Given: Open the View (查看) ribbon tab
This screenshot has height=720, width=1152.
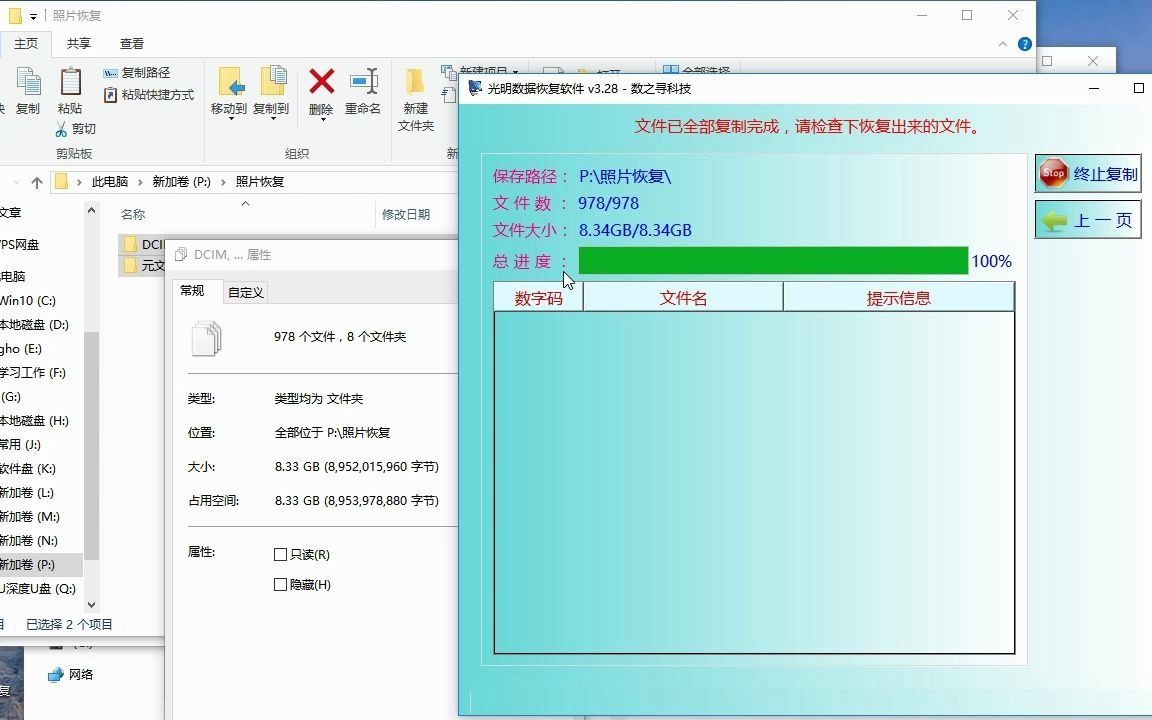Looking at the screenshot, I should point(132,43).
